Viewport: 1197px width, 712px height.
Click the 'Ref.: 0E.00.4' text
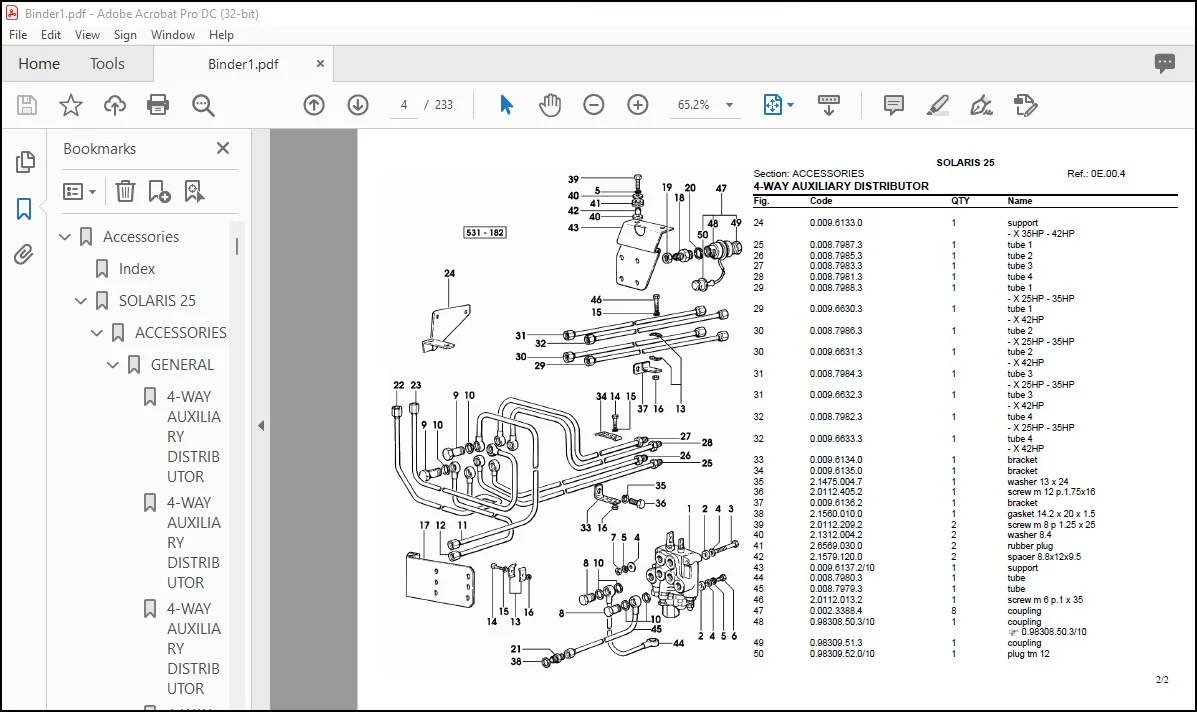[x=1096, y=174]
